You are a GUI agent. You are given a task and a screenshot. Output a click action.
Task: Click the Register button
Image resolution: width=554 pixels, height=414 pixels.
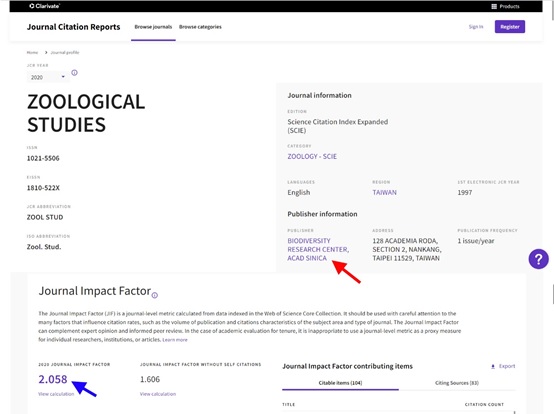[510, 27]
